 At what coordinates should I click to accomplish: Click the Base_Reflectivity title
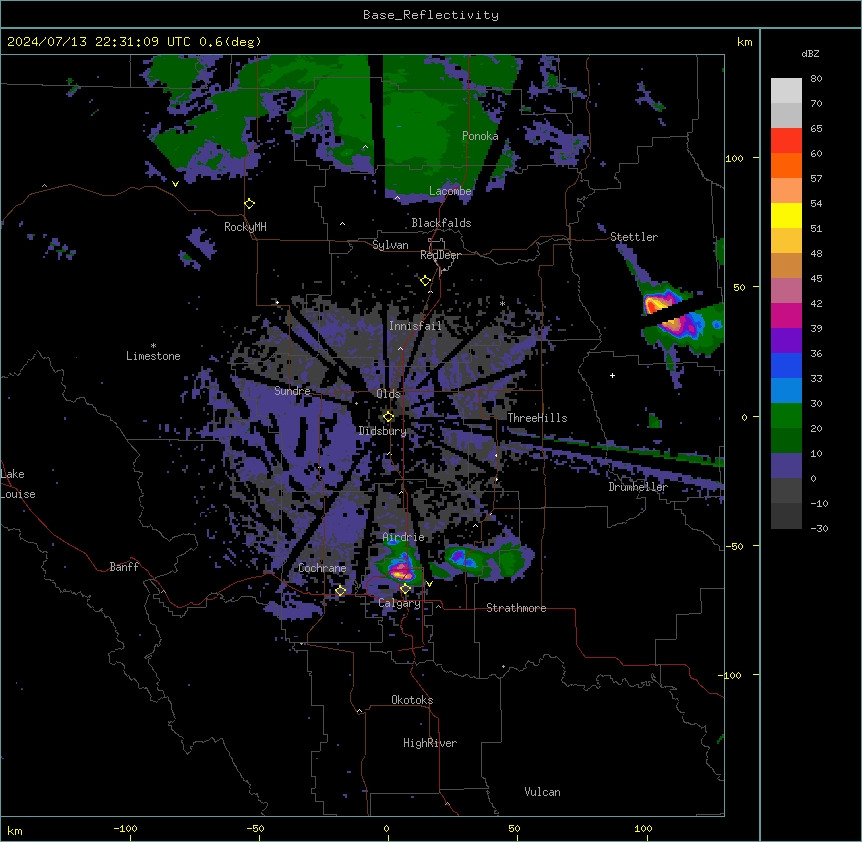431,15
